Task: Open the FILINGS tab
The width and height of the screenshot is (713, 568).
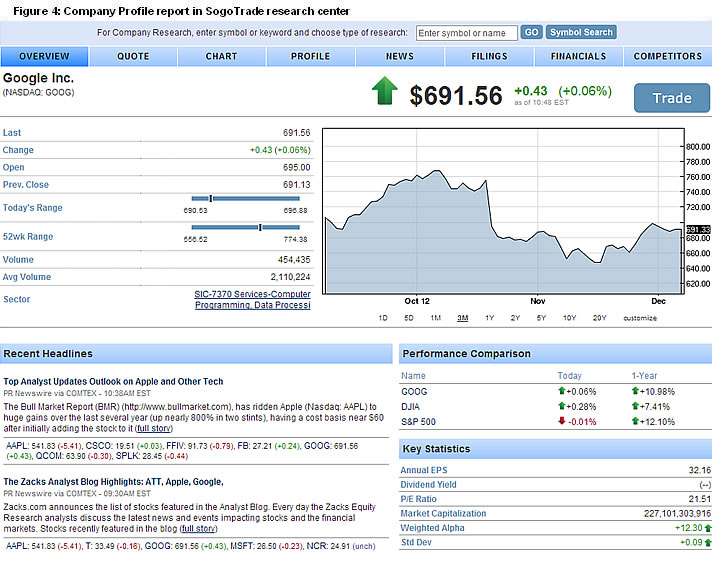Action: pyautogui.click(x=489, y=56)
